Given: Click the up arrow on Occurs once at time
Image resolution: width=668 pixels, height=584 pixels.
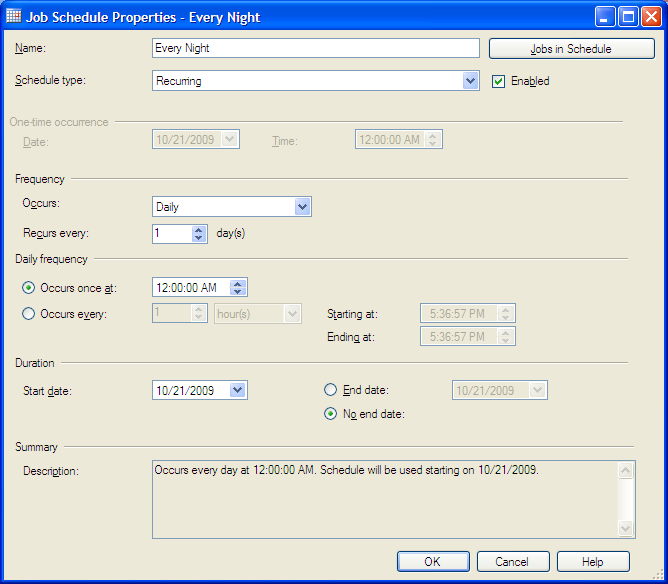Looking at the screenshot, I should (237, 283).
